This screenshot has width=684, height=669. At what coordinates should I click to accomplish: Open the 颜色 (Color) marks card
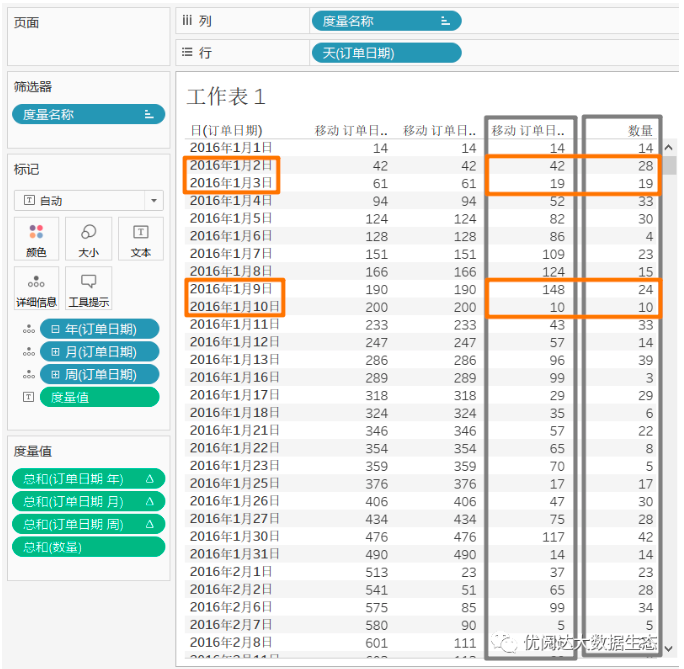(37, 240)
